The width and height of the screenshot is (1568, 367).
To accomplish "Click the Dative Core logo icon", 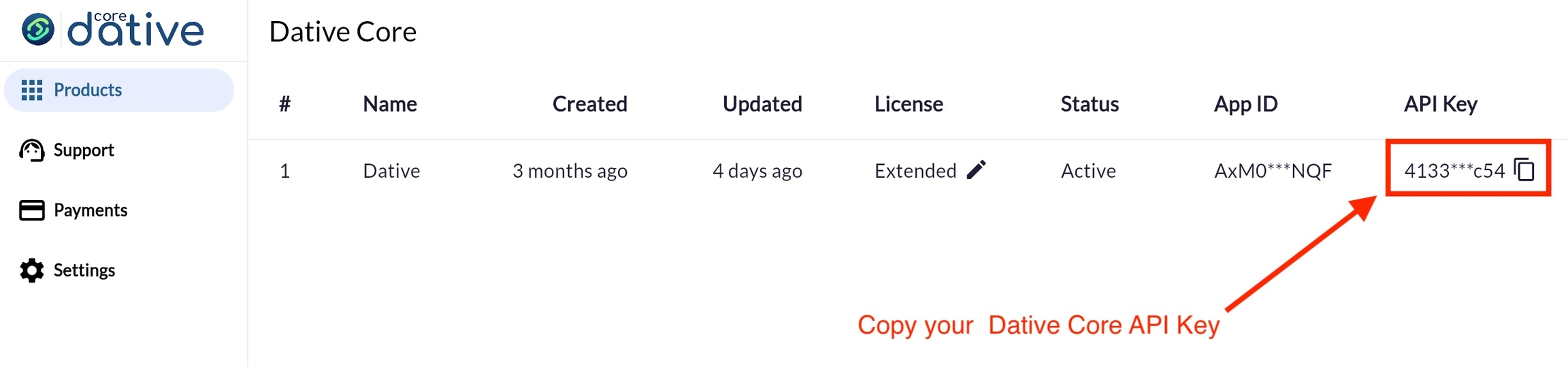I will tap(38, 30).
